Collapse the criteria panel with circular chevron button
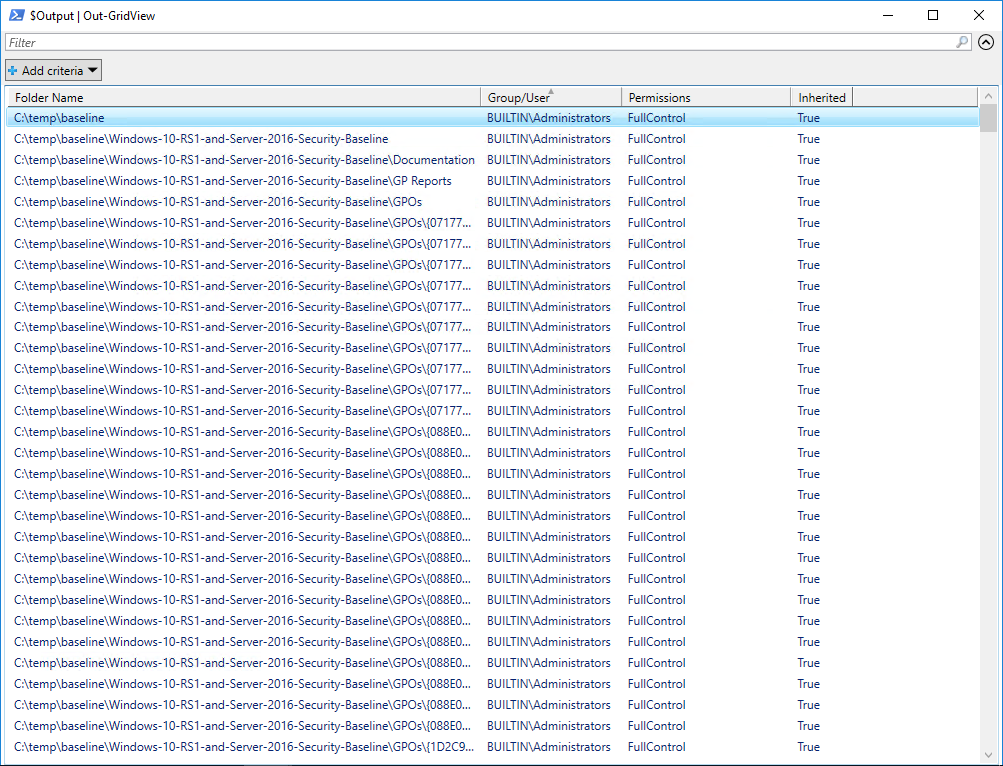Image resolution: width=1003 pixels, height=766 pixels. coord(986,42)
